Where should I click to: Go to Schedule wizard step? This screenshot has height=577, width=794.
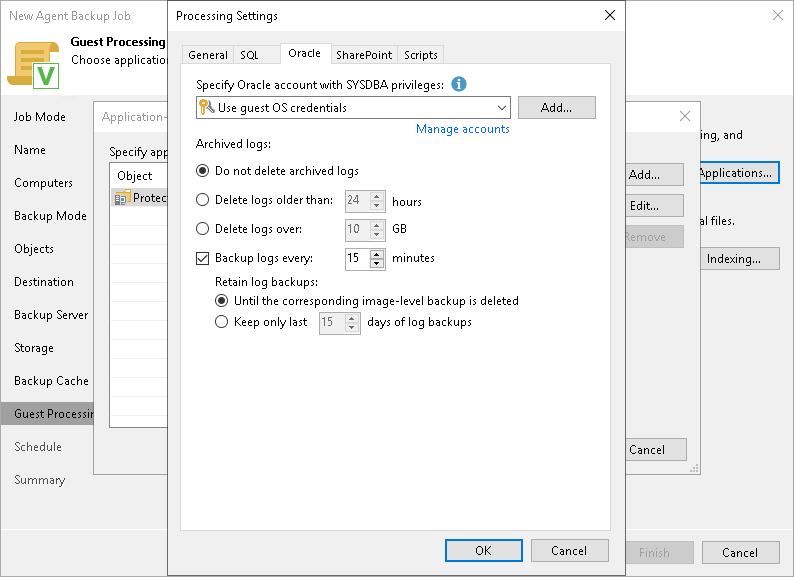(x=38, y=447)
